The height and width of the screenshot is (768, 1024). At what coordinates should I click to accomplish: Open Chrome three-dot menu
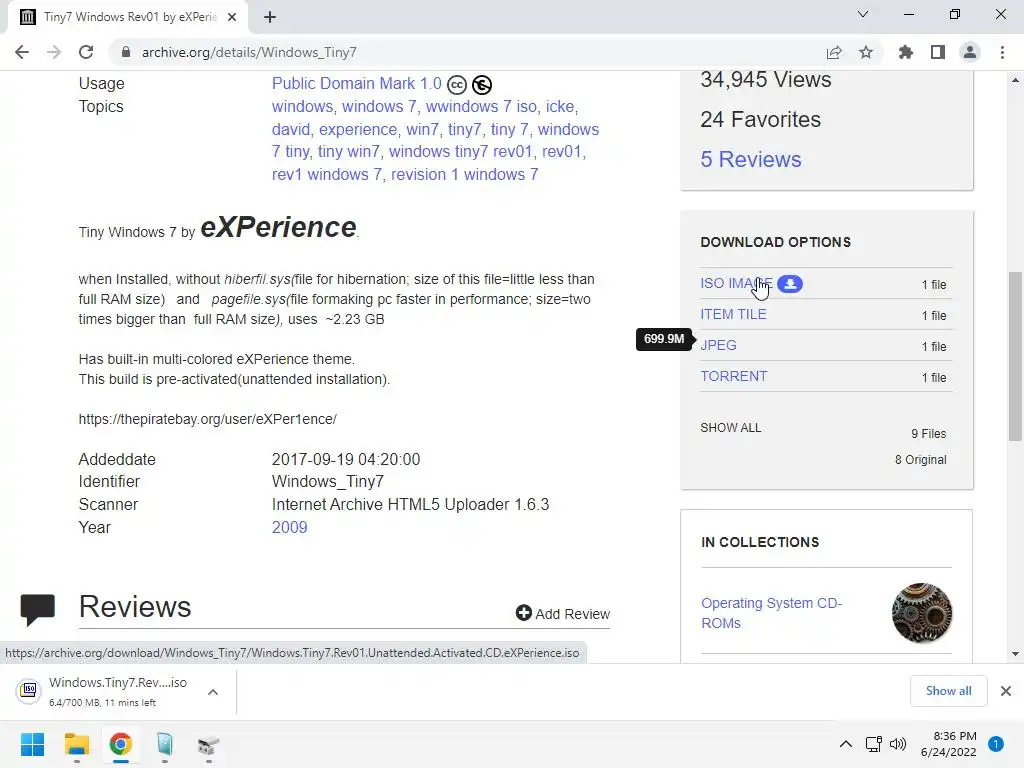(x=1002, y=52)
